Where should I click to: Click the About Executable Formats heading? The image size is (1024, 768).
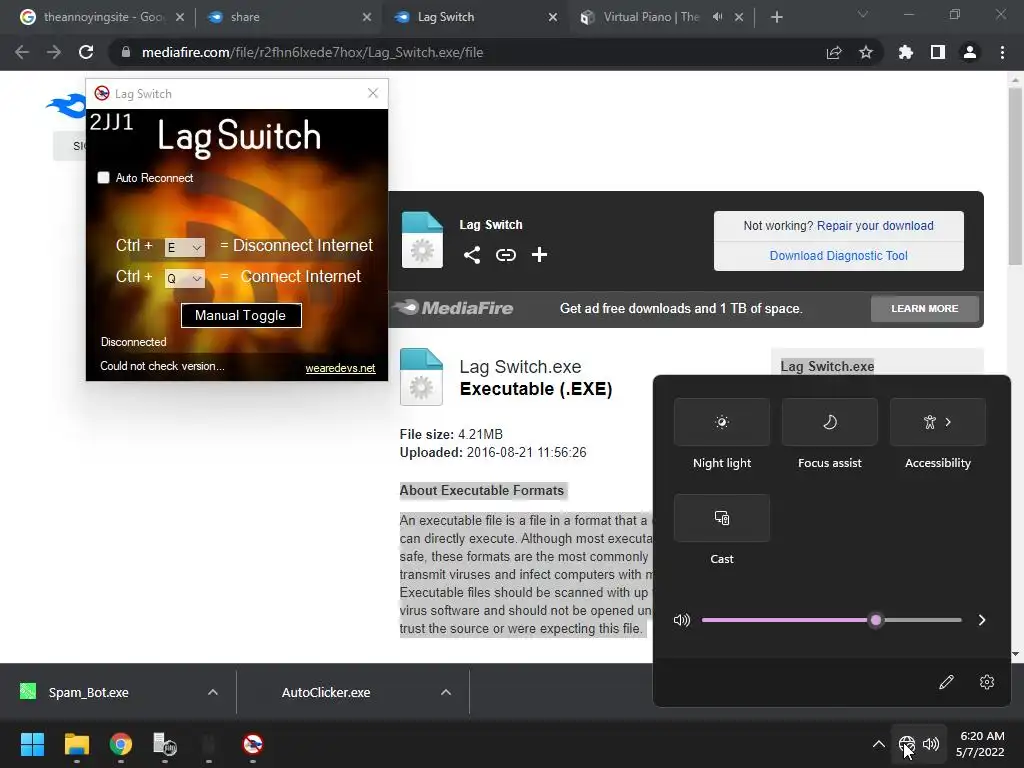(x=481, y=490)
